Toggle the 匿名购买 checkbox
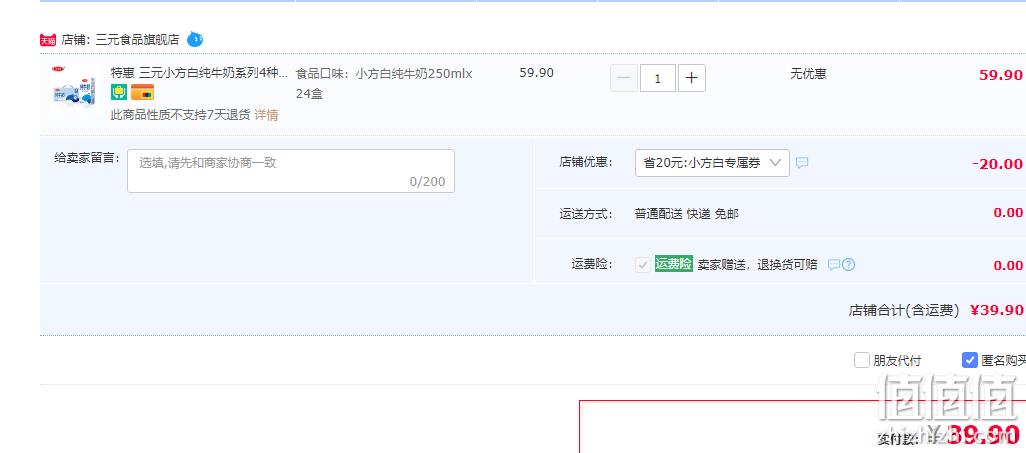The width and height of the screenshot is (1026, 453). (970, 360)
